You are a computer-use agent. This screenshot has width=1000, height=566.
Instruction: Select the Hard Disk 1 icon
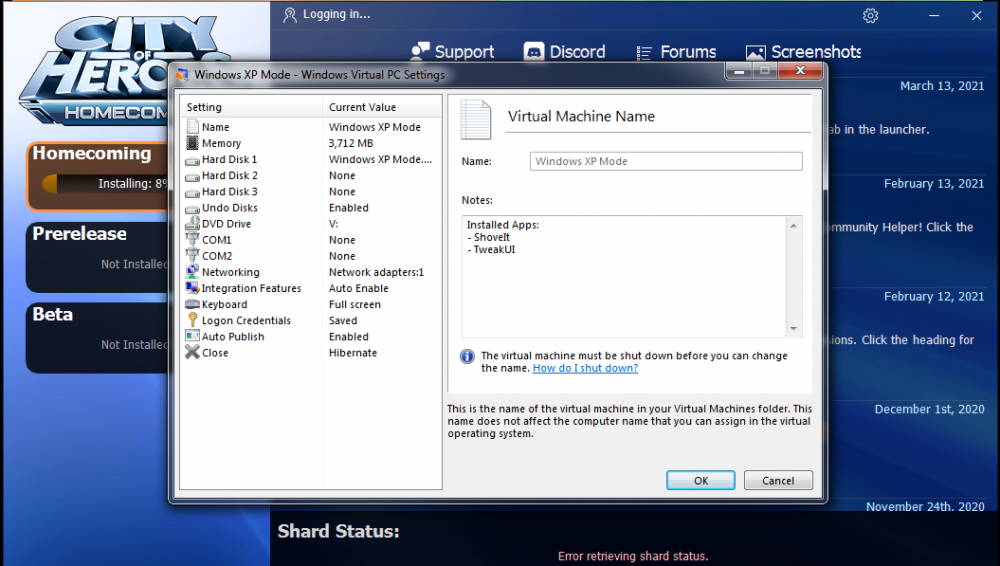point(193,160)
